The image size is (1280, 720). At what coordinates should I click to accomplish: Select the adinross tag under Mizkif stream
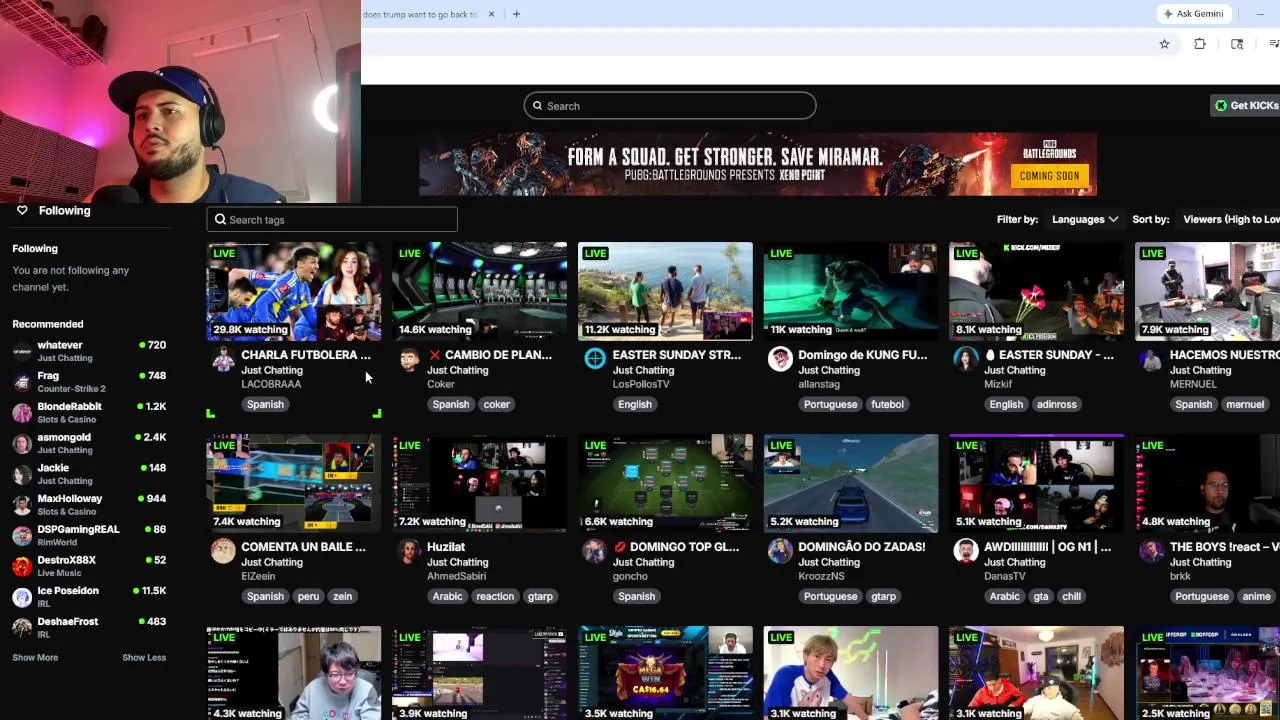1057,404
